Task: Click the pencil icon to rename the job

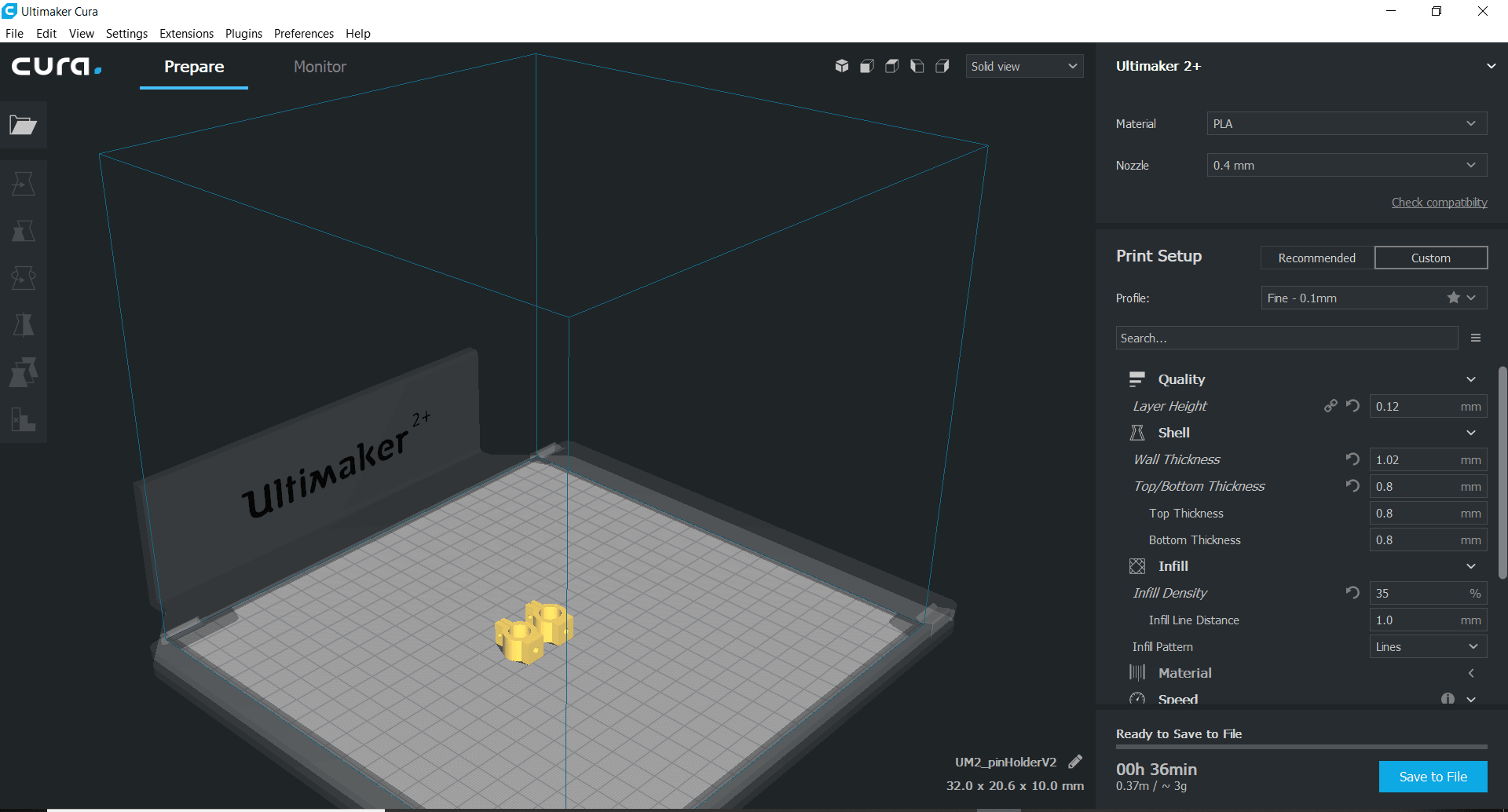Action: (x=1075, y=762)
